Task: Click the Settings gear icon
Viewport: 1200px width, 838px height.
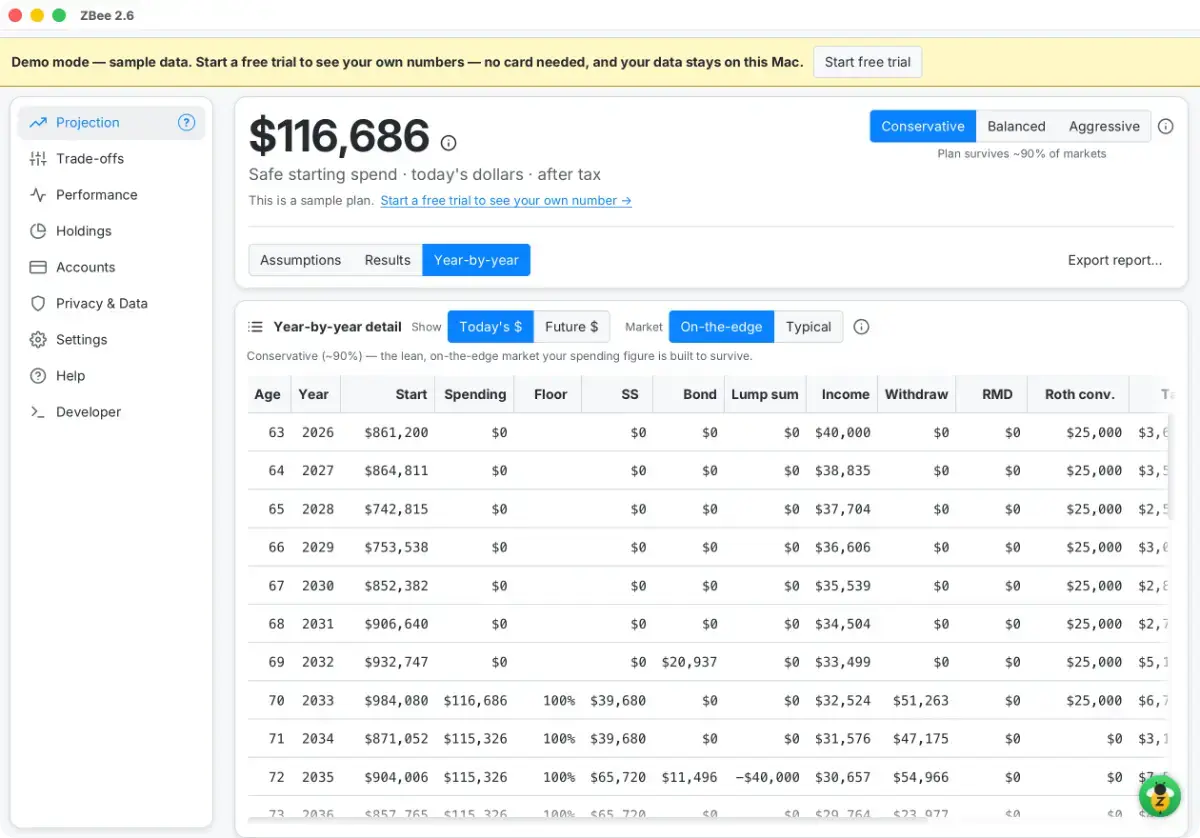Action: (x=38, y=340)
